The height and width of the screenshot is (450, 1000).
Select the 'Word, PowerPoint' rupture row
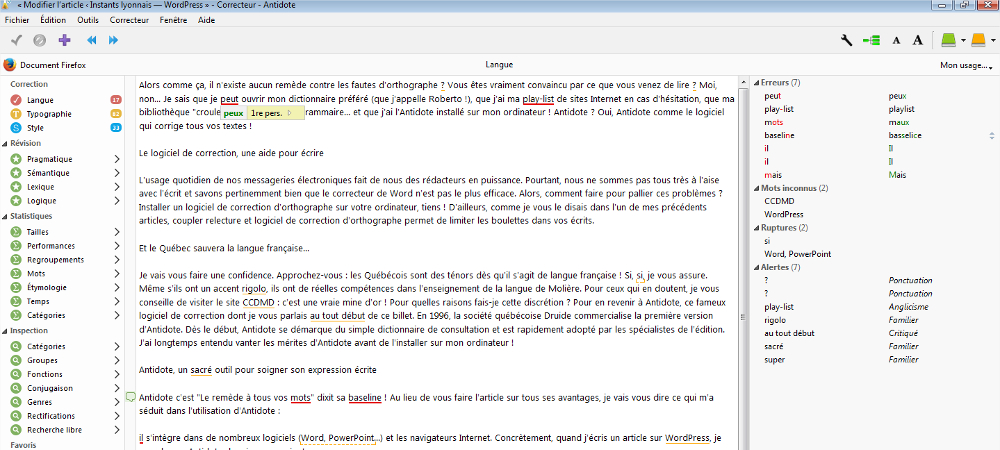tap(873, 254)
